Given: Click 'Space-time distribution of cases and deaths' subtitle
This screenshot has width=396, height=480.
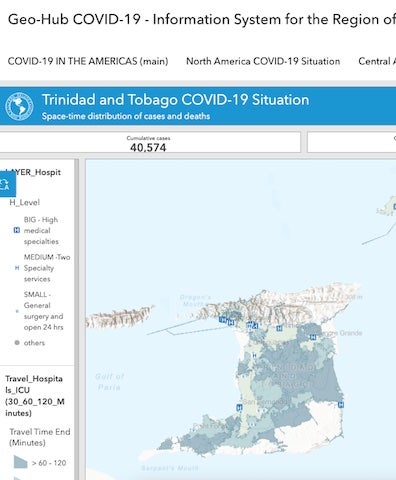Looking at the screenshot, I should tap(126, 116).
